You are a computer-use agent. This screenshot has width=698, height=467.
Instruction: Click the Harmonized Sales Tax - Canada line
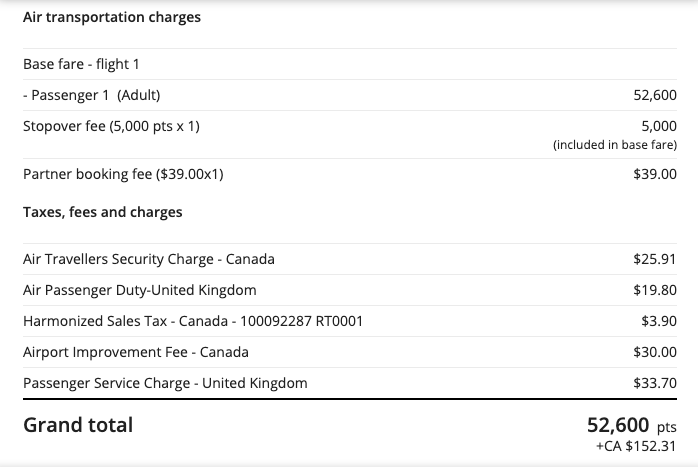tap(192, 321)
